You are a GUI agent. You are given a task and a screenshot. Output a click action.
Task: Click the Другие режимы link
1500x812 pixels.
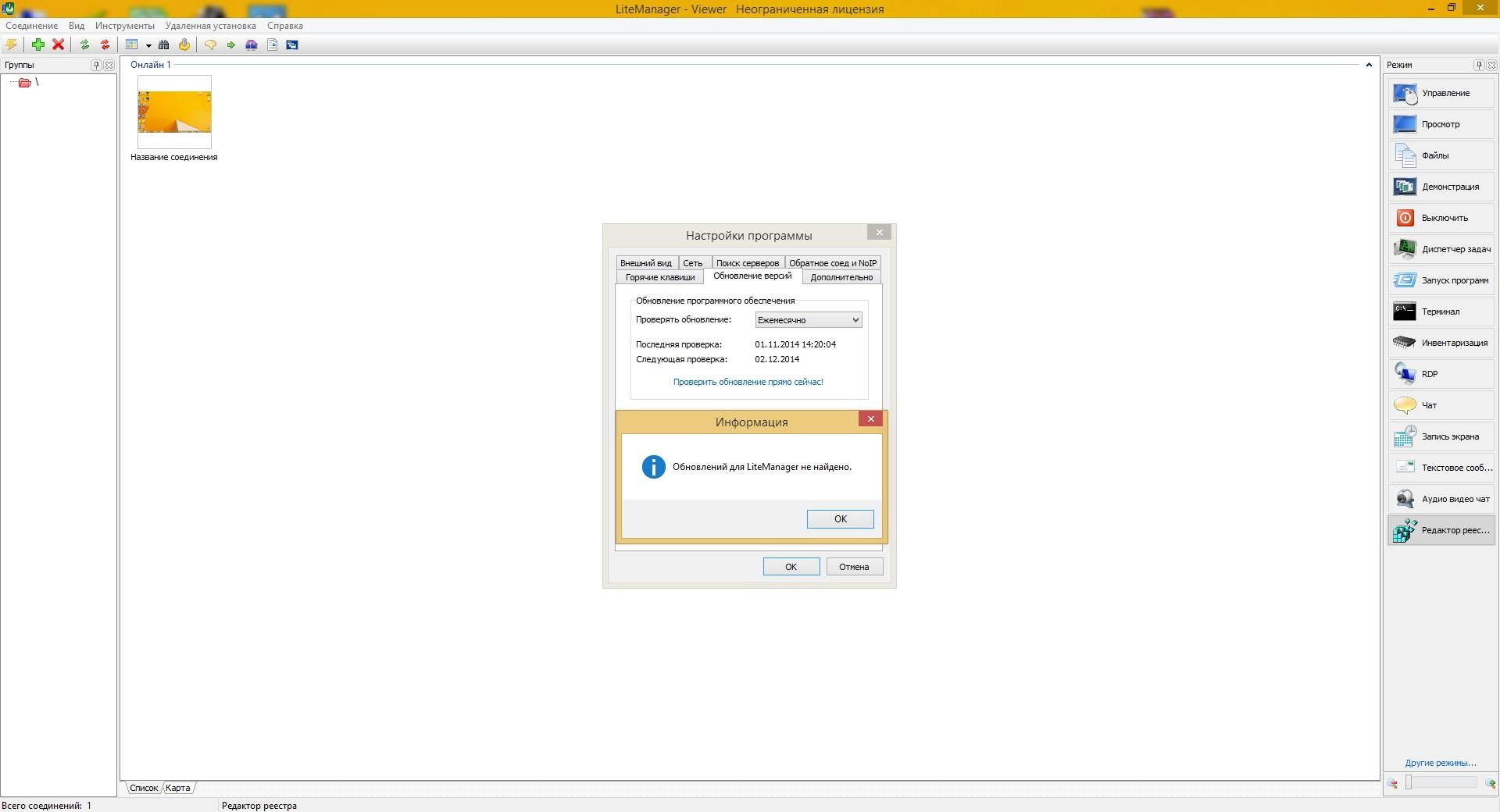tap(1441, 763)
